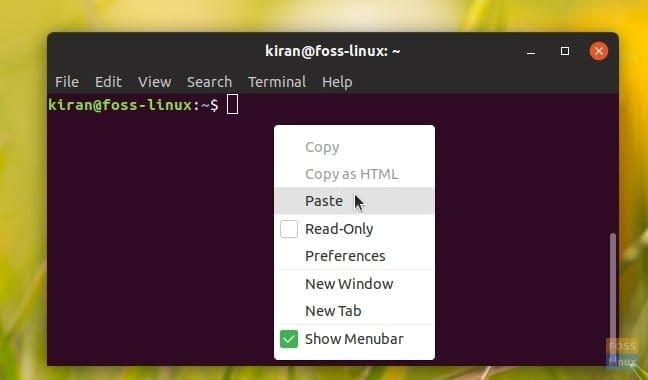Expand the View menu

155,82
